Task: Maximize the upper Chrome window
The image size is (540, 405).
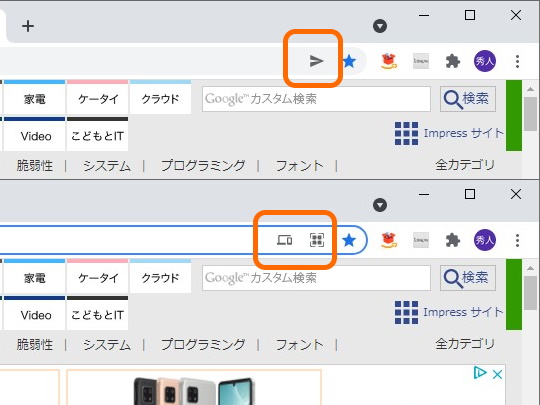Action: 470,15
